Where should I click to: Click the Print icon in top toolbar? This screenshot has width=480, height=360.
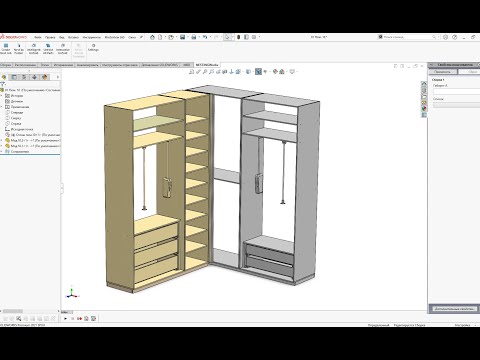pyautogui.click(x=193, y=37)
